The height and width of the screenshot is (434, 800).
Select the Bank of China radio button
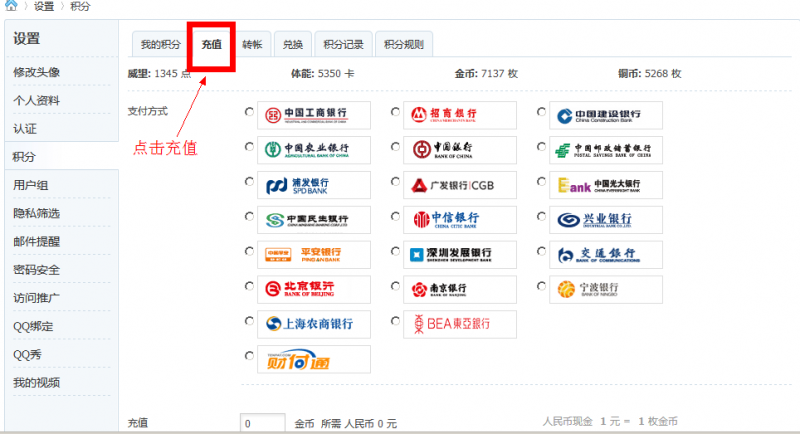[396, 148]
